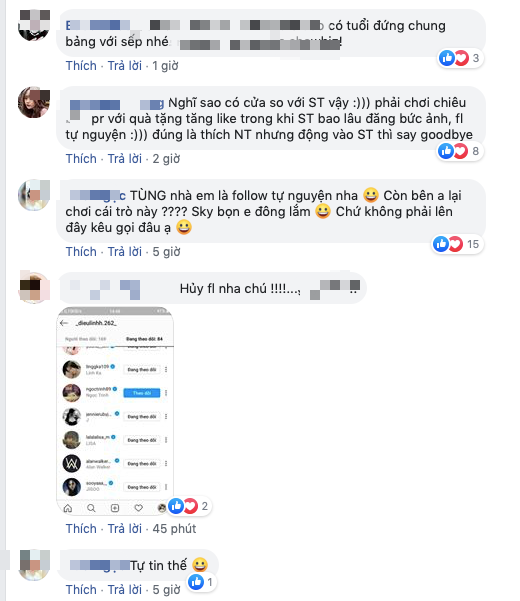Click tagged name before 'TÙNG nhà em'
520x601 pixels.
click(98, 195)
